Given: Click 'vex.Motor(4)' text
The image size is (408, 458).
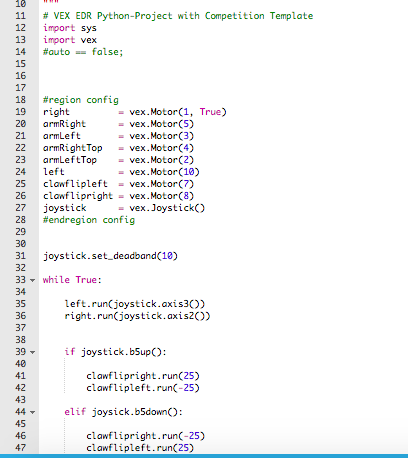Looking at the screenshot, I should click(x=162, y=148).
